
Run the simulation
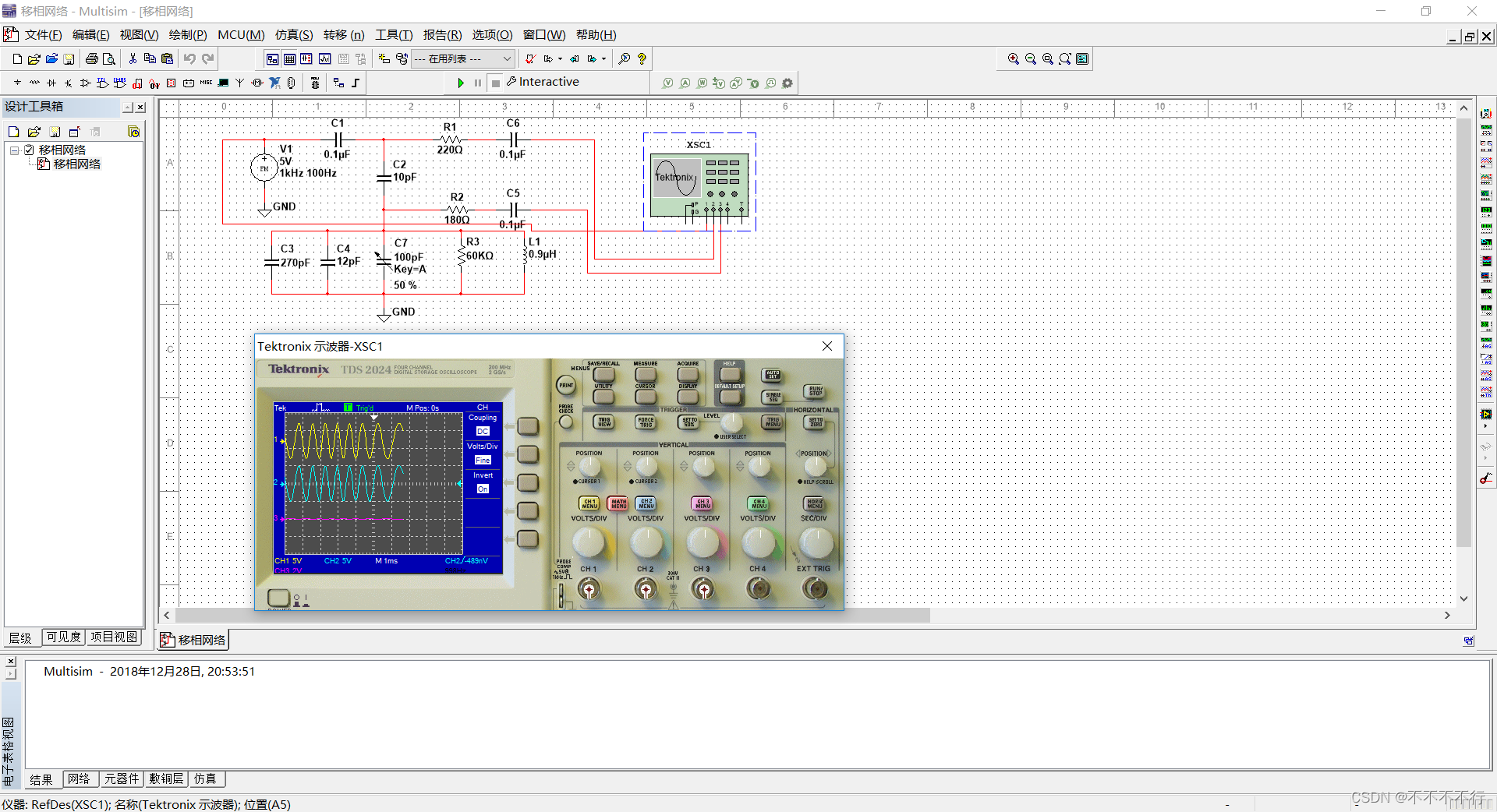click(461, 83)
